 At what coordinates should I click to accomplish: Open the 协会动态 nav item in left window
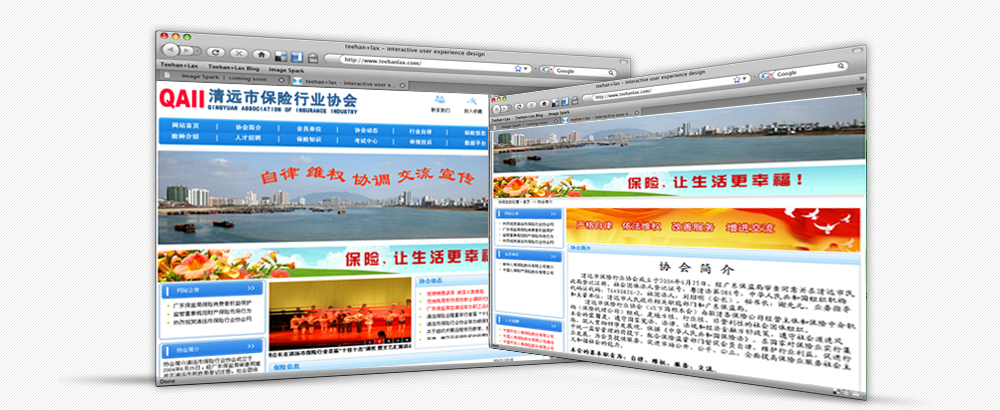click(367, 130)
